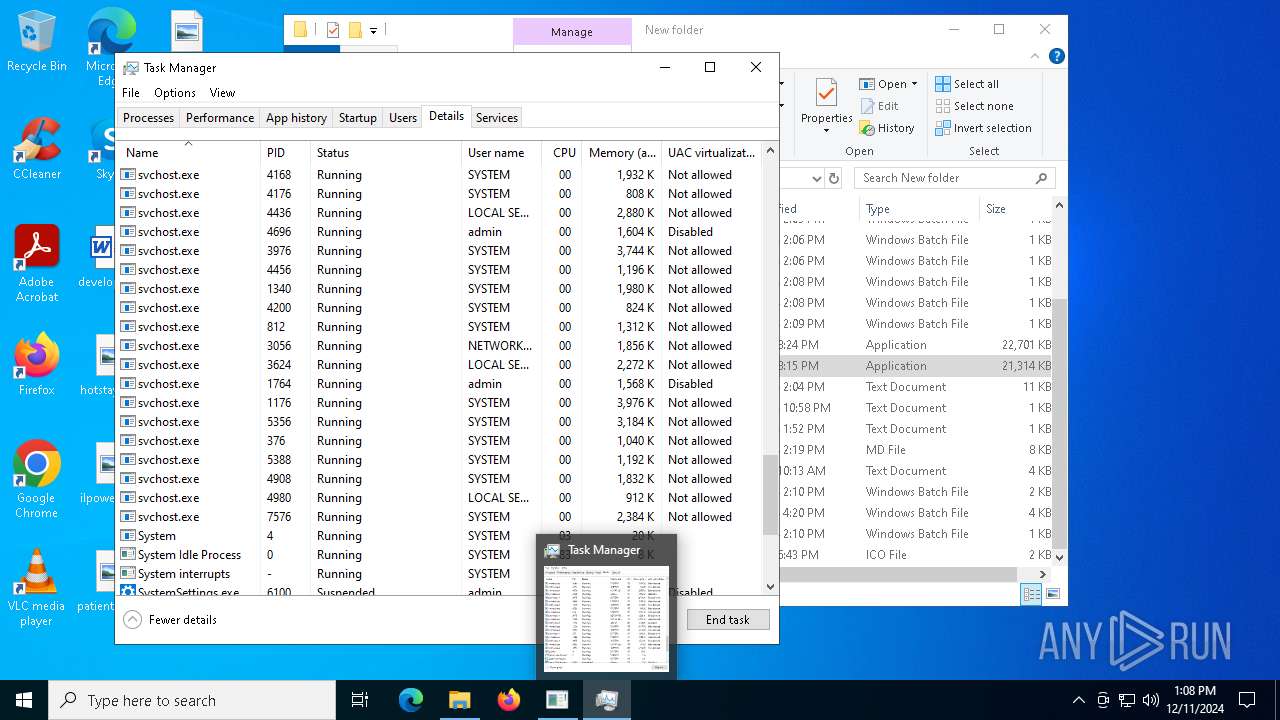Switch to the Users tab
Image resolution: width=1280 pixels, height=720 pixels.
tap(403, 118)
